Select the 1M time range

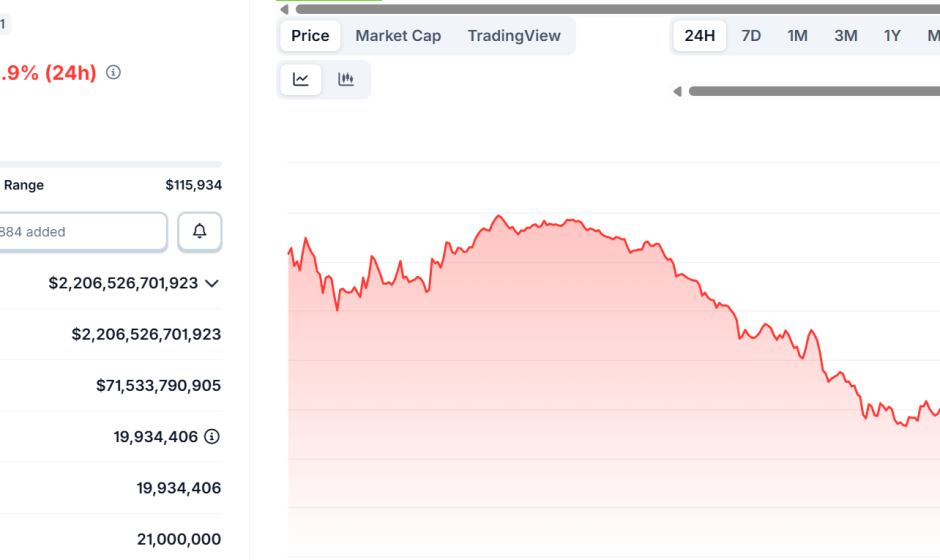[797, 36]
